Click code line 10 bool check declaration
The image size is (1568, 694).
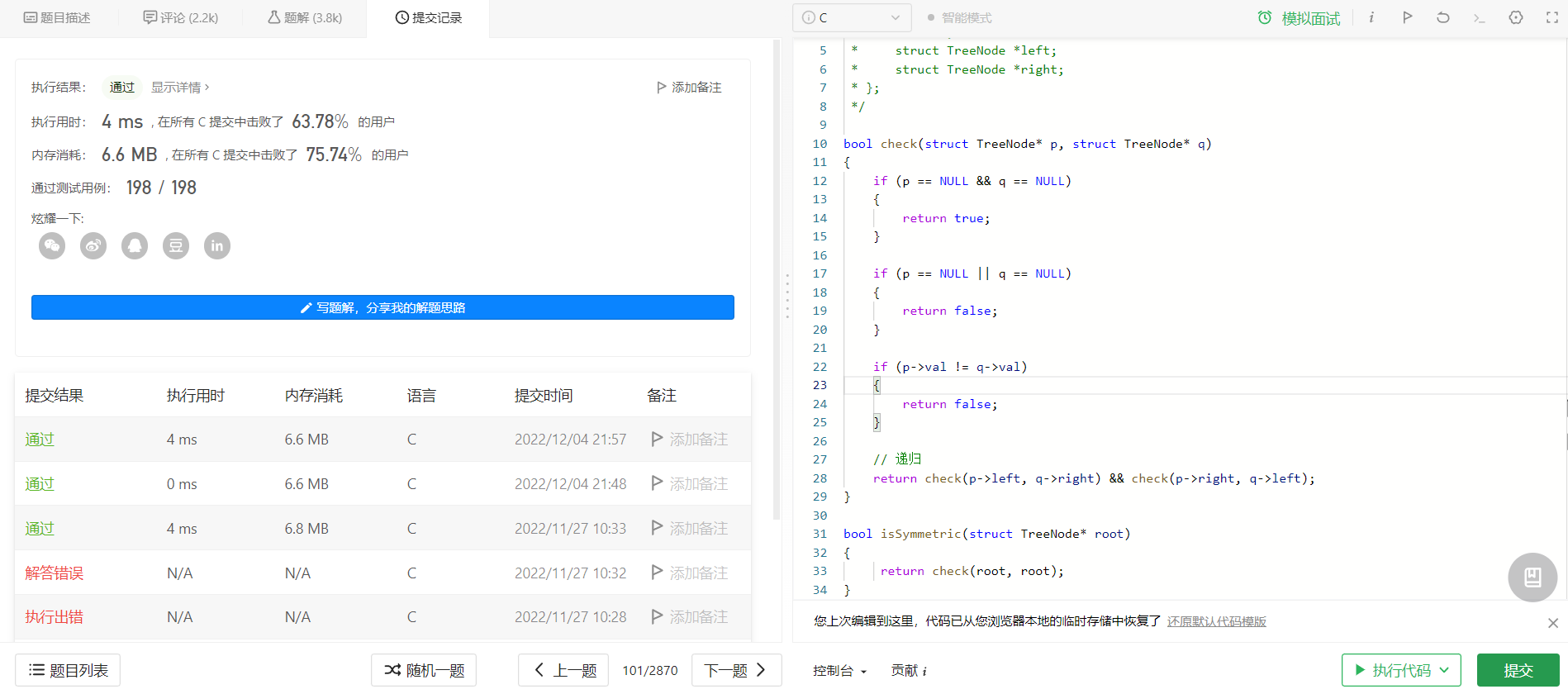click(x=1027, y=144)
